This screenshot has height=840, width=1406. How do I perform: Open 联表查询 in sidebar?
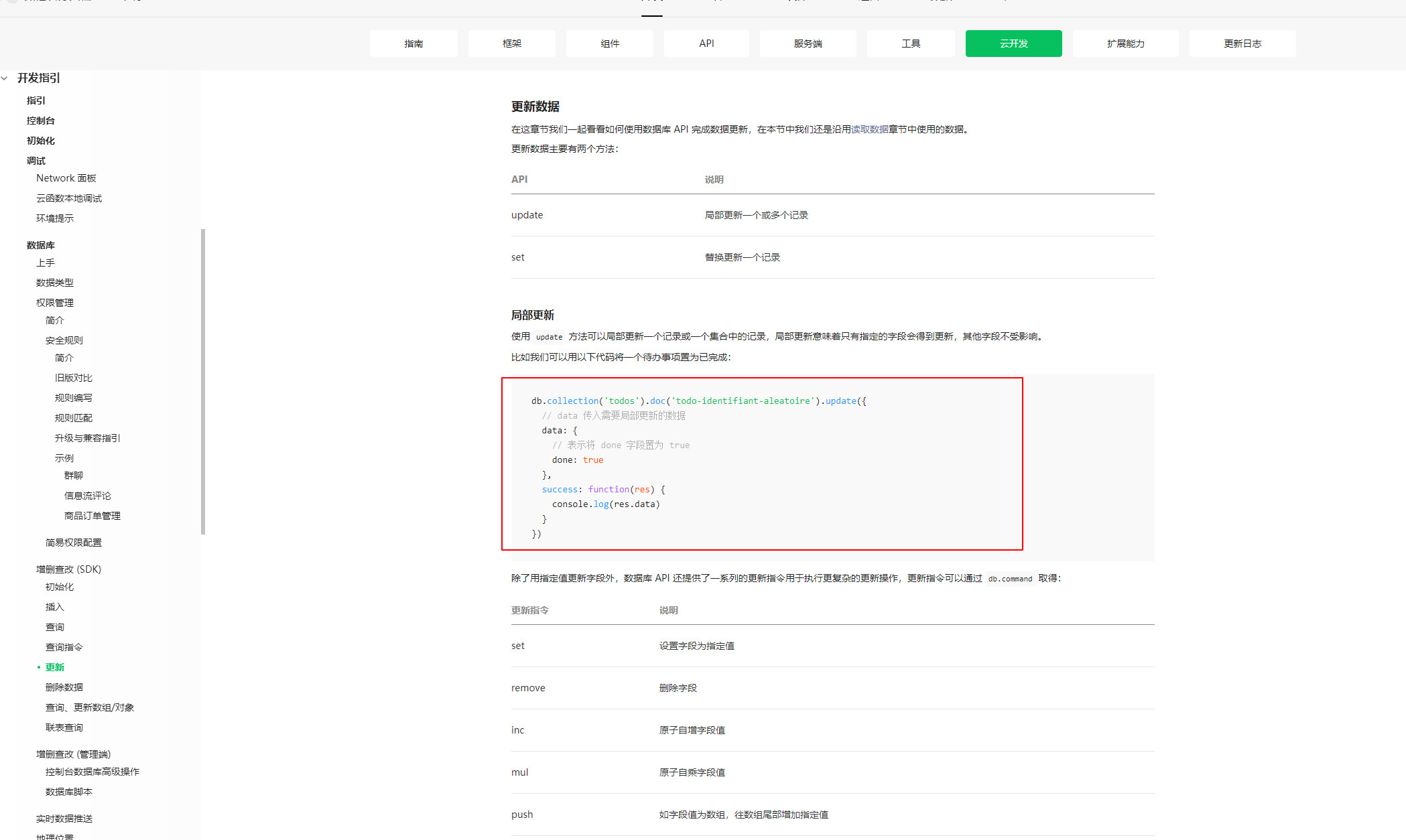64,727
